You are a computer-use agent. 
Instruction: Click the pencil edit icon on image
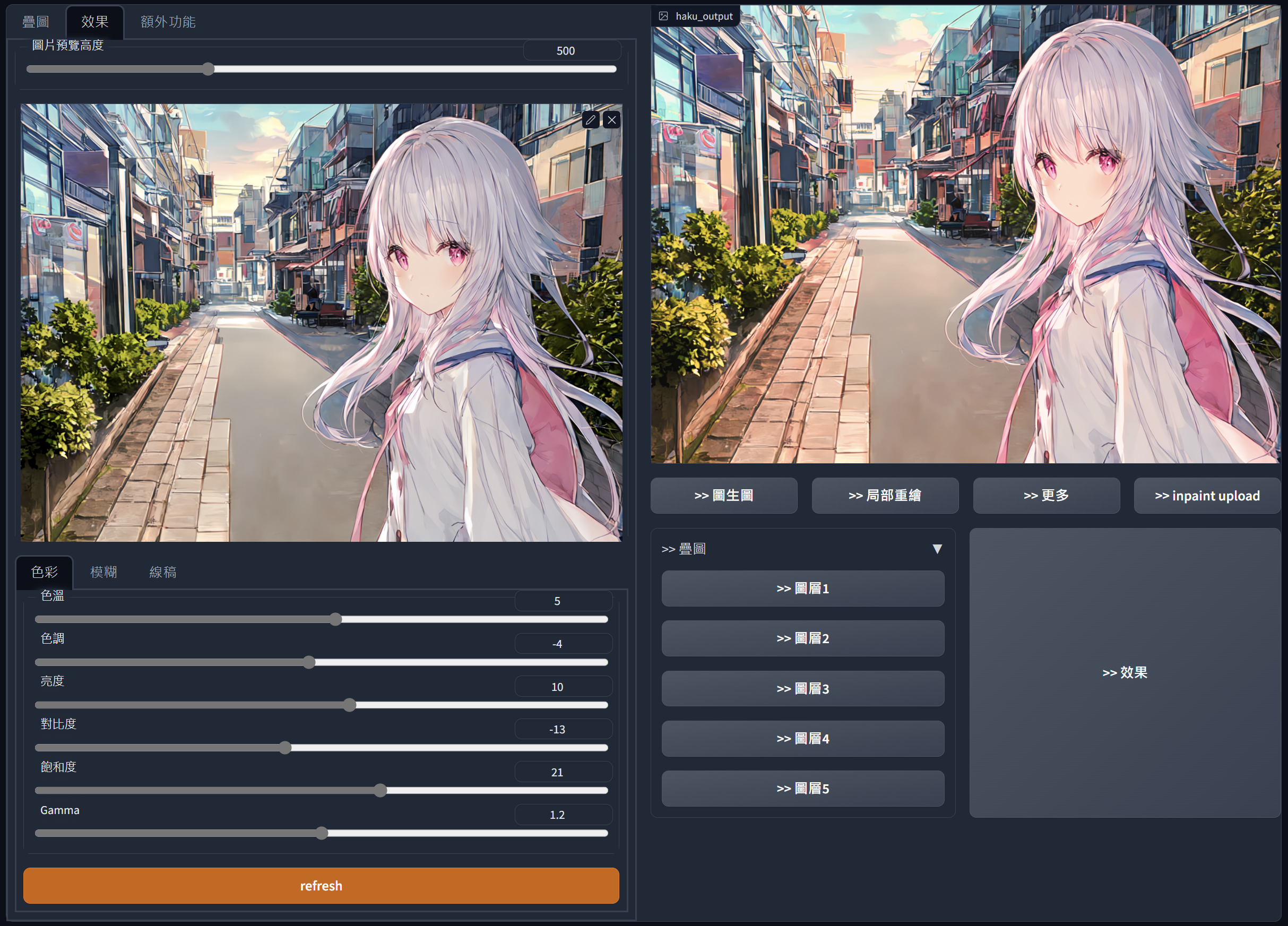[x=590, y=120]
